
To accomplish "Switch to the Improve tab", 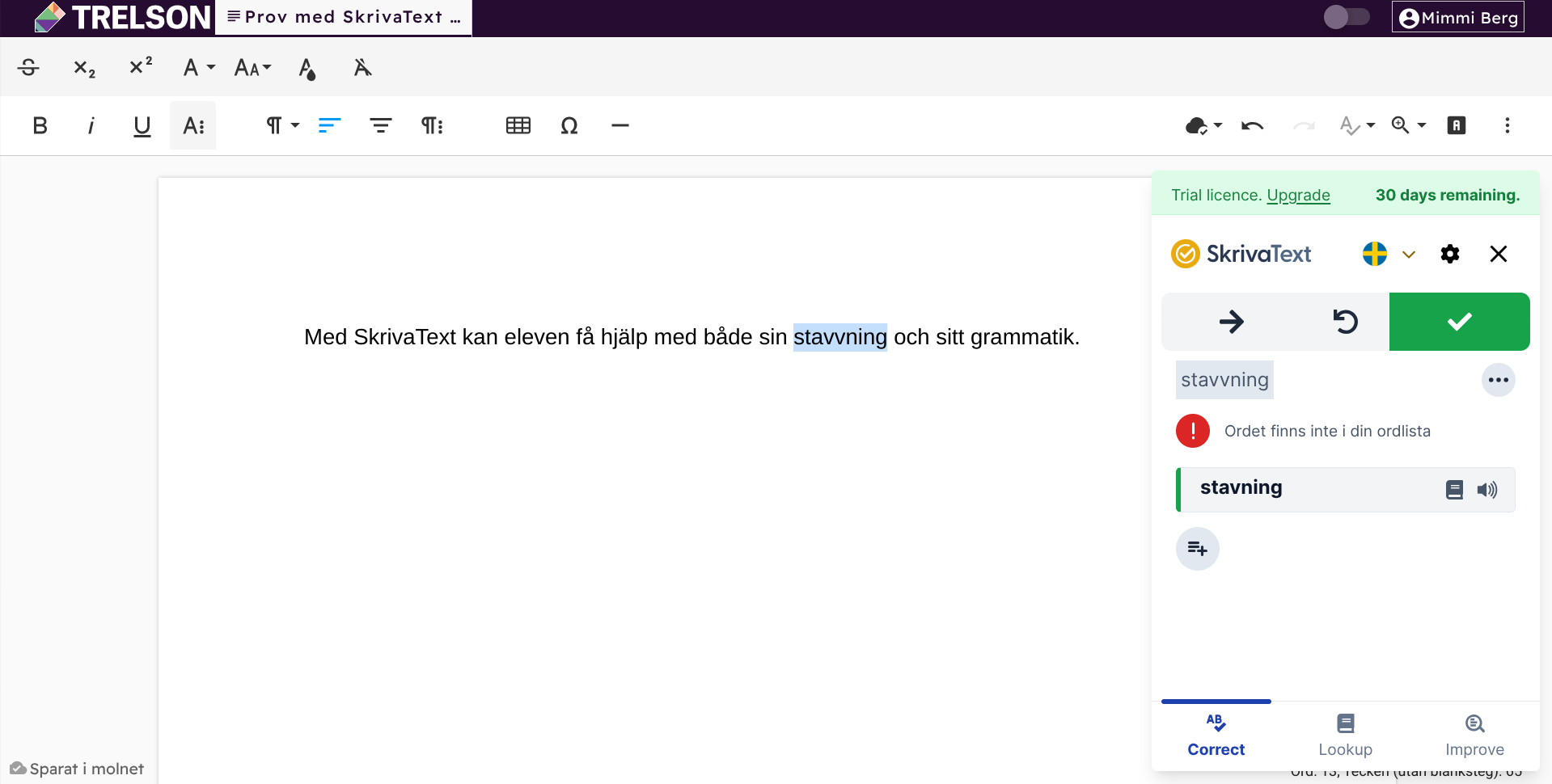I will click(x=1475, y=734).
